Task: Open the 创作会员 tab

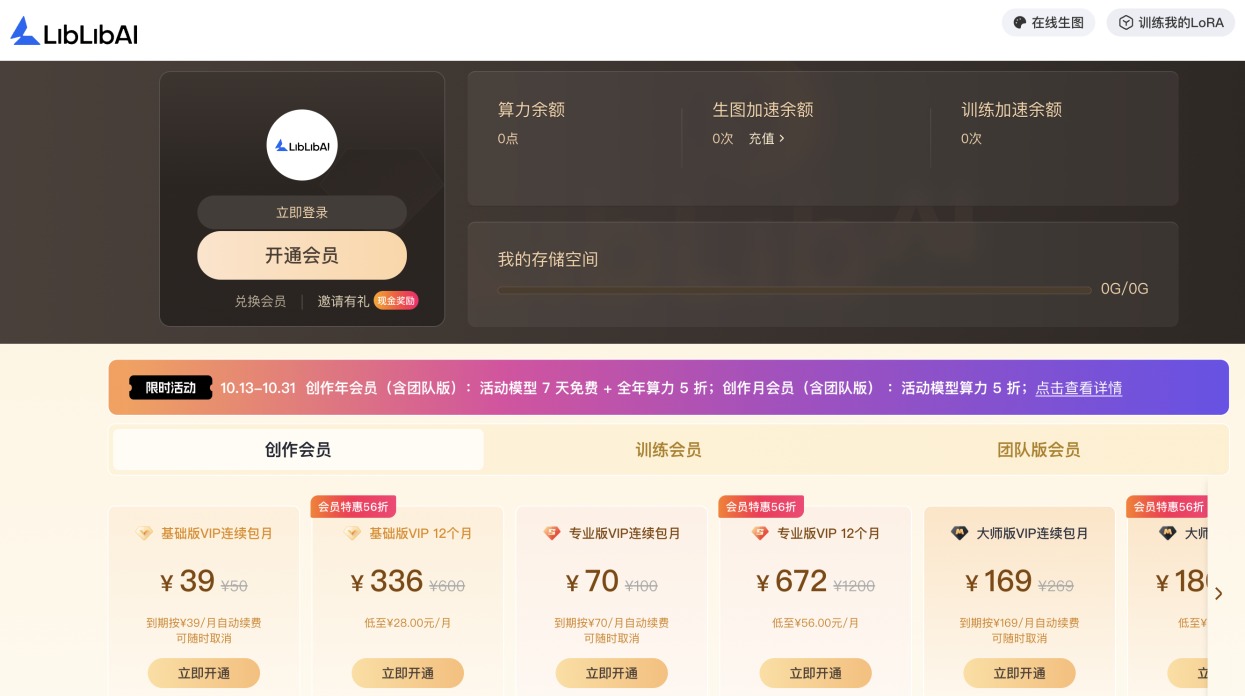Action: pyautogui.click(x=298, y=450)
